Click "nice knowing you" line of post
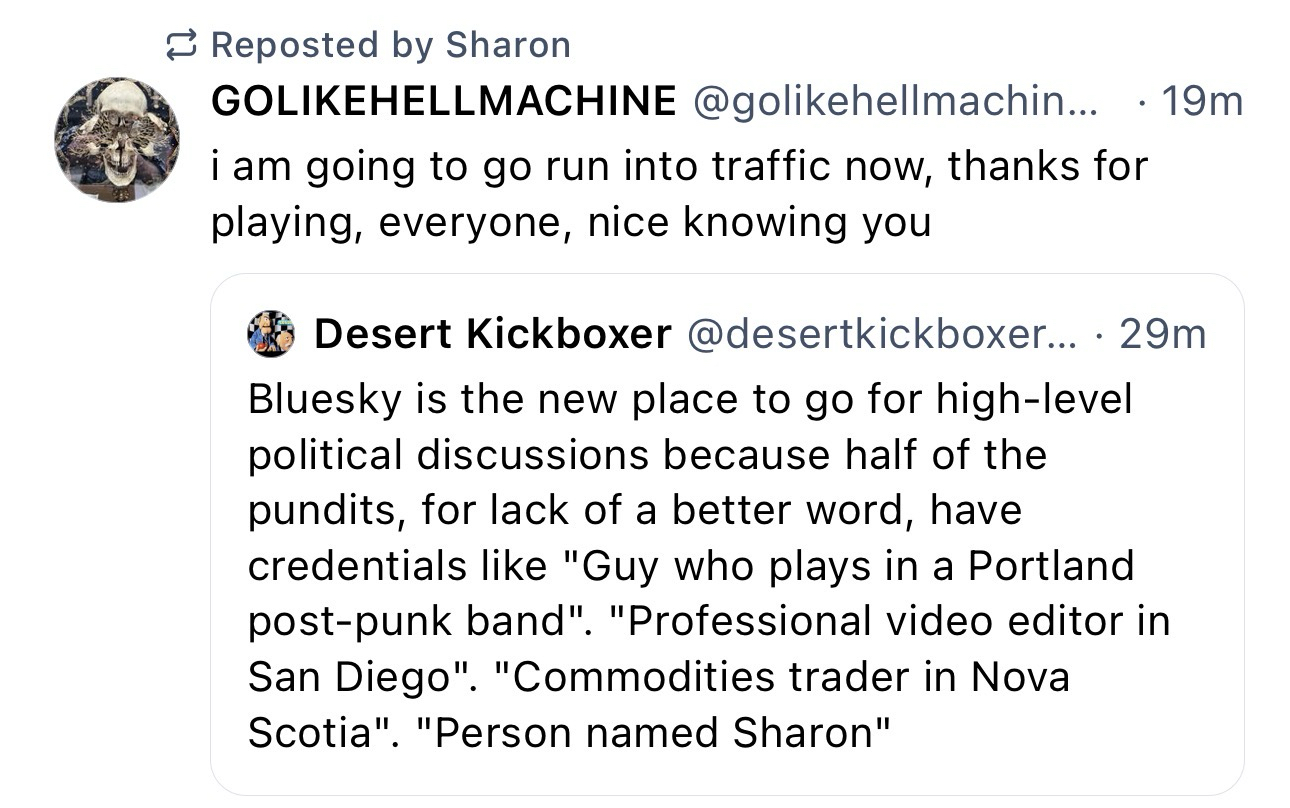 [x=758, y=221]
